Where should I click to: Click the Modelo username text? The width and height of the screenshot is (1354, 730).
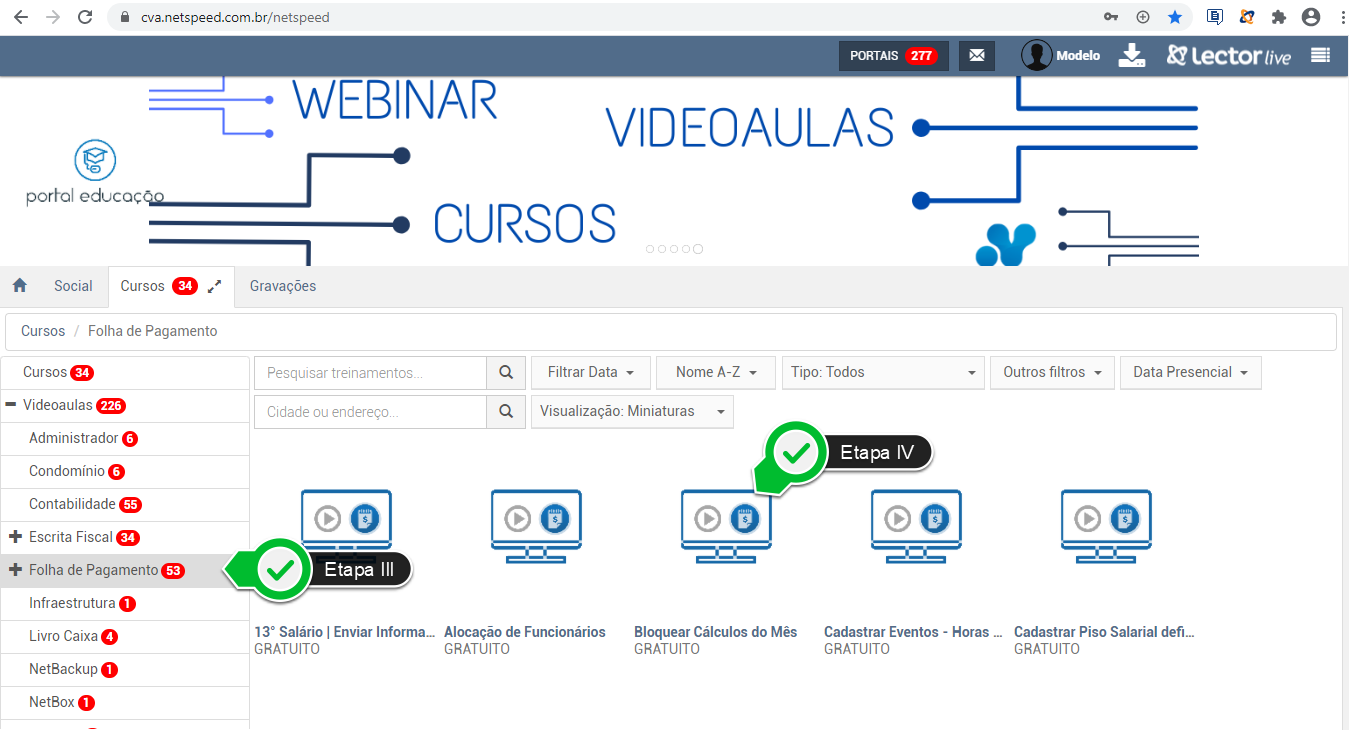[1078, 56]
